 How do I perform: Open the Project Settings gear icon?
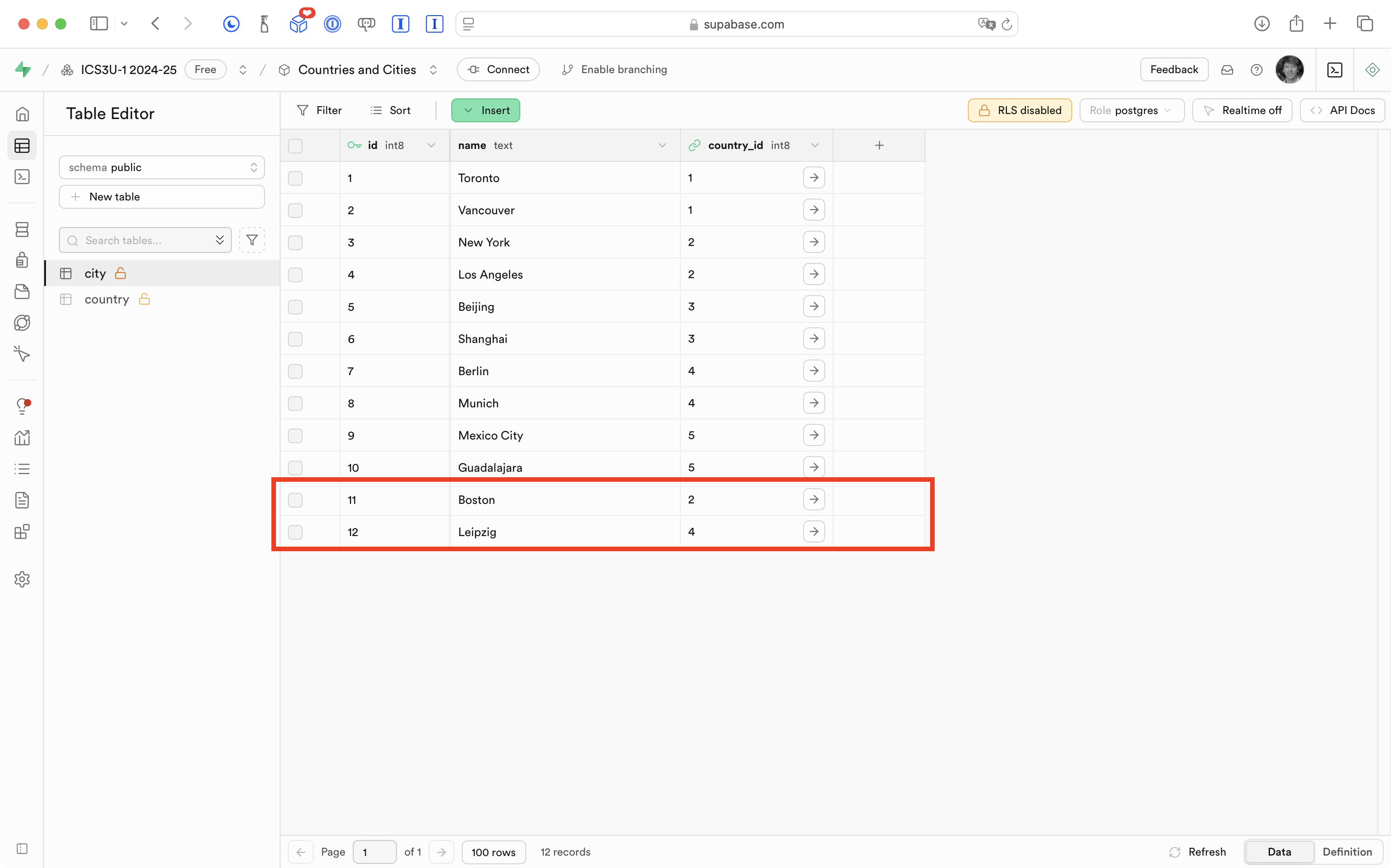(x=22, y=579)
